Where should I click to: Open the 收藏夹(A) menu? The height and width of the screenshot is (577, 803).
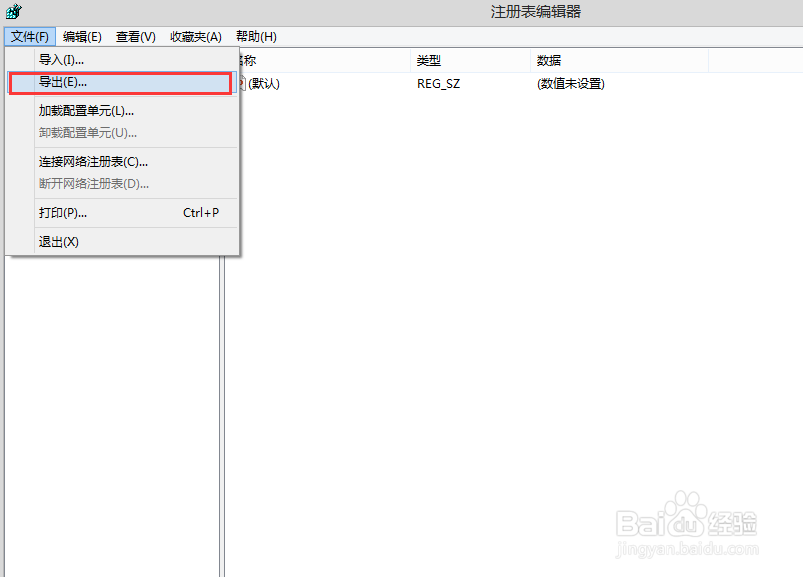(194, 36)
